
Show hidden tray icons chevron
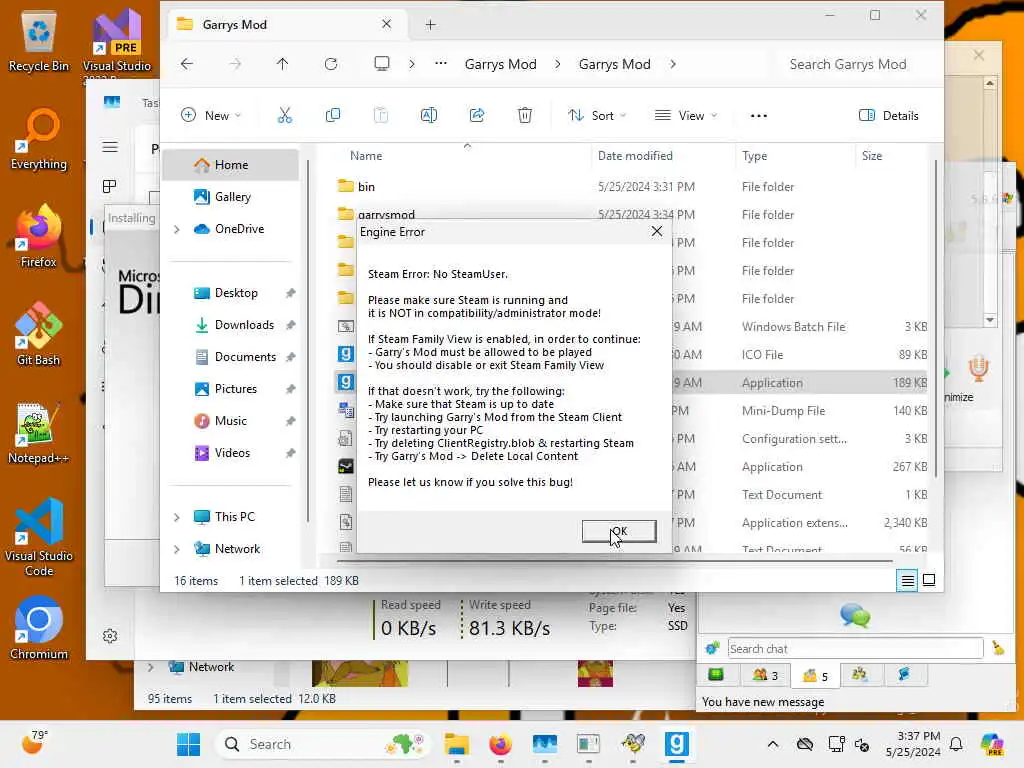point(773,744)
